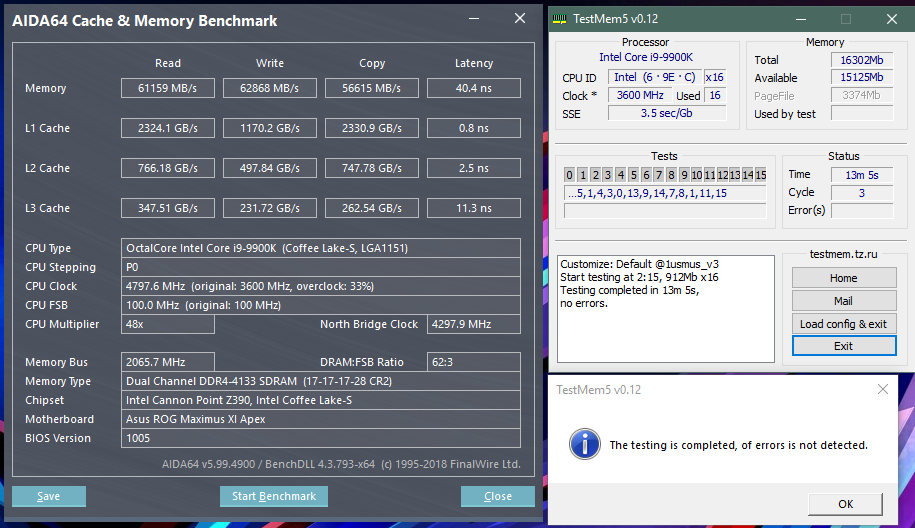Save the AIDA64 benchmark results

[x=49, y=496]
